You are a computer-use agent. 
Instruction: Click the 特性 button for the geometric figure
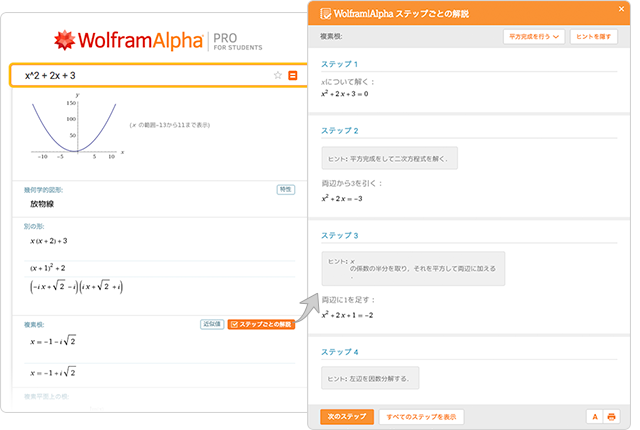point(286,189)
